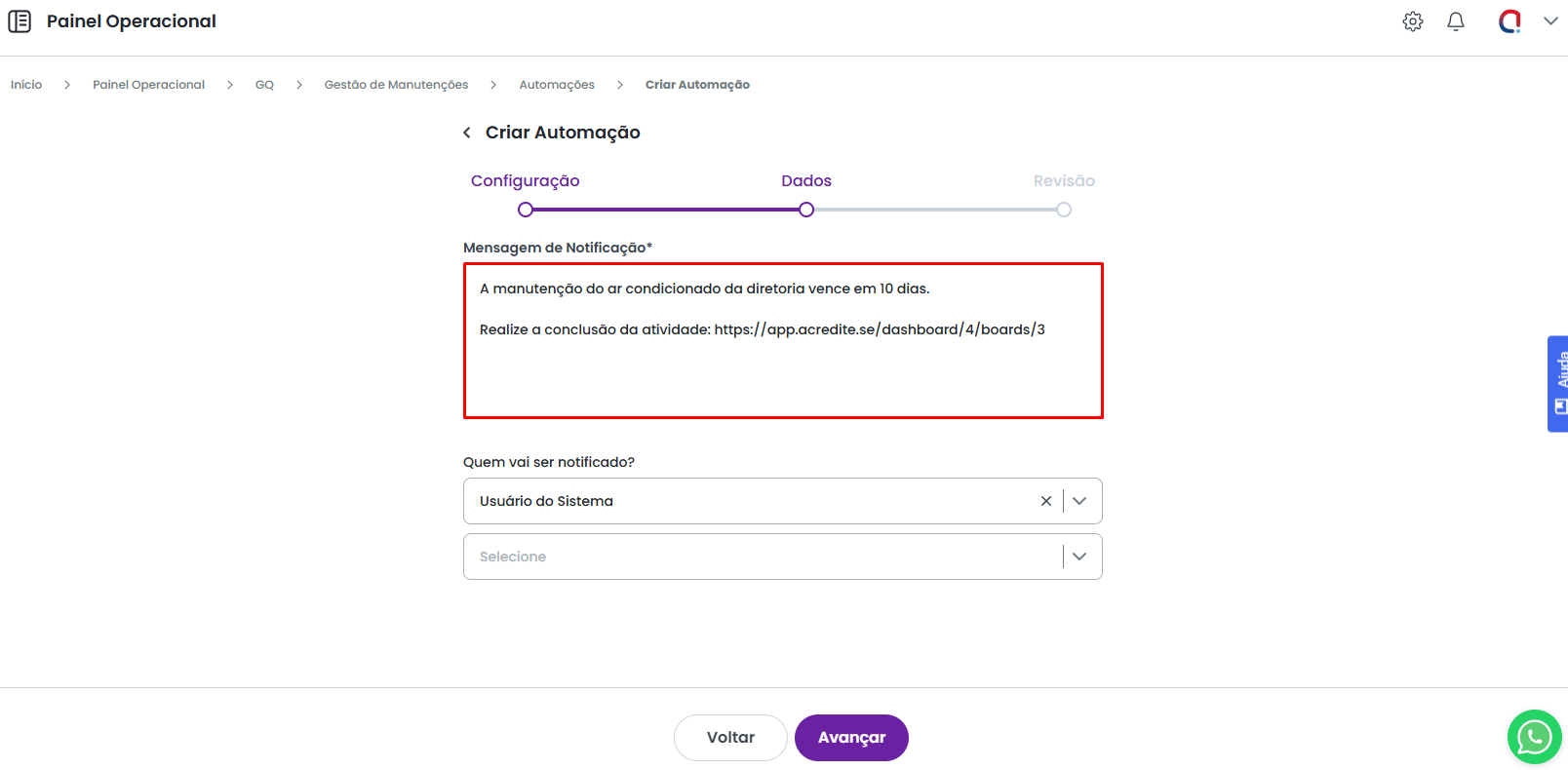Click the Revisão progress step marker

coord(1064,210)
